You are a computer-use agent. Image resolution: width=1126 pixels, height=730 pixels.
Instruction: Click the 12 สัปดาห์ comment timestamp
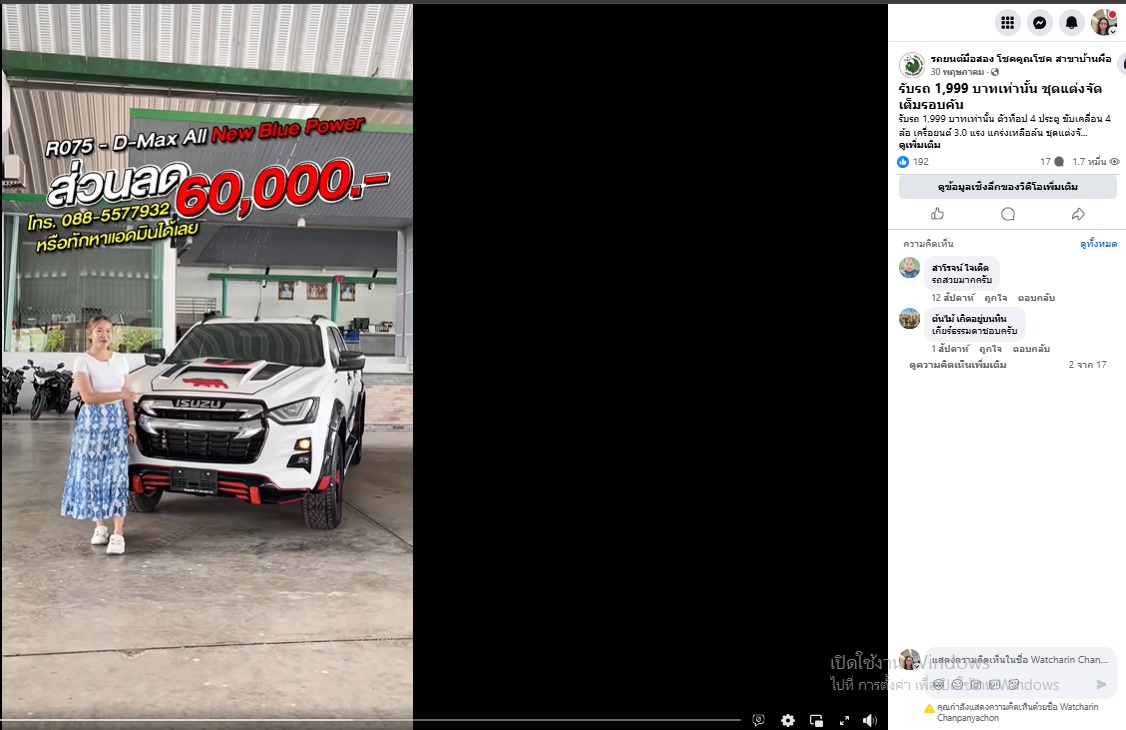pyautogui.click(x=953, y=297)
